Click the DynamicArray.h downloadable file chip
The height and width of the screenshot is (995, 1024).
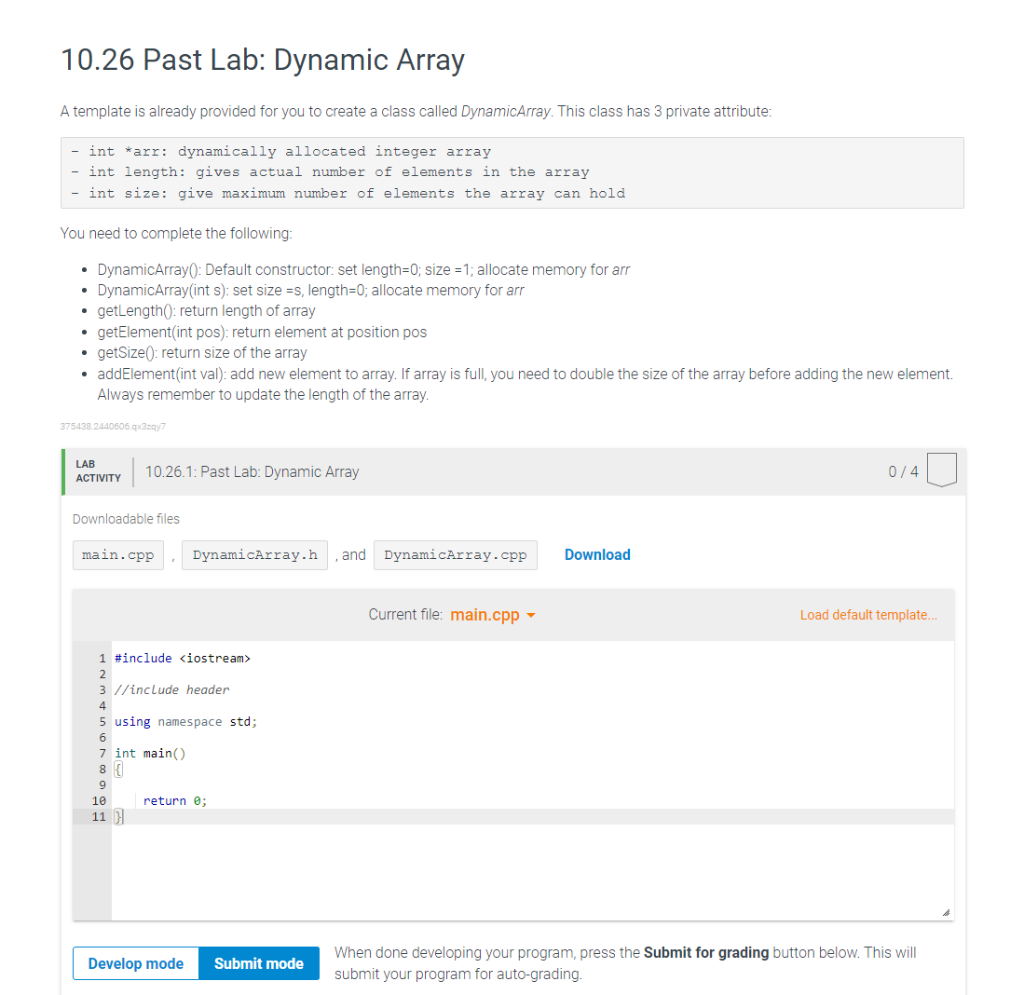click(254, 554)
